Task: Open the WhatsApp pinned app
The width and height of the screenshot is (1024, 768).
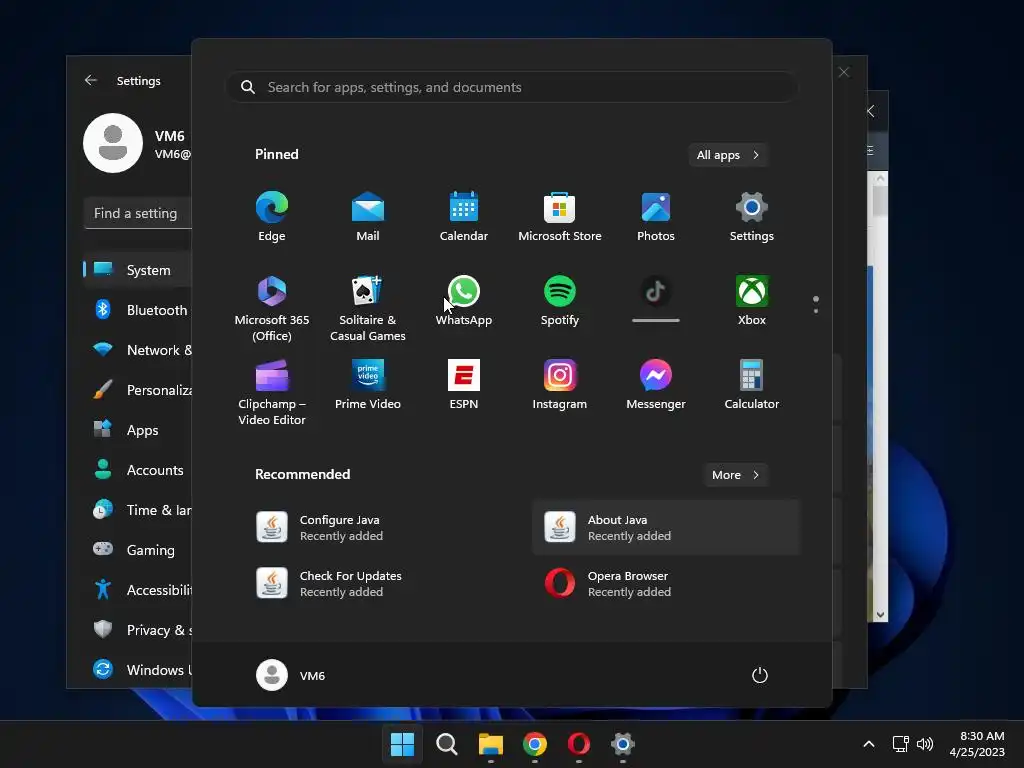Action: tap(464, 301)
